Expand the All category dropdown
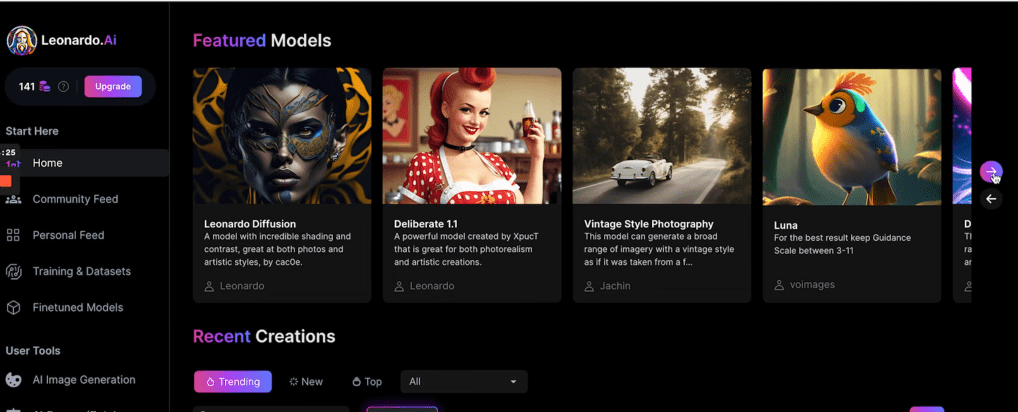Screen dimensions: 1018x412 [464, 382]
